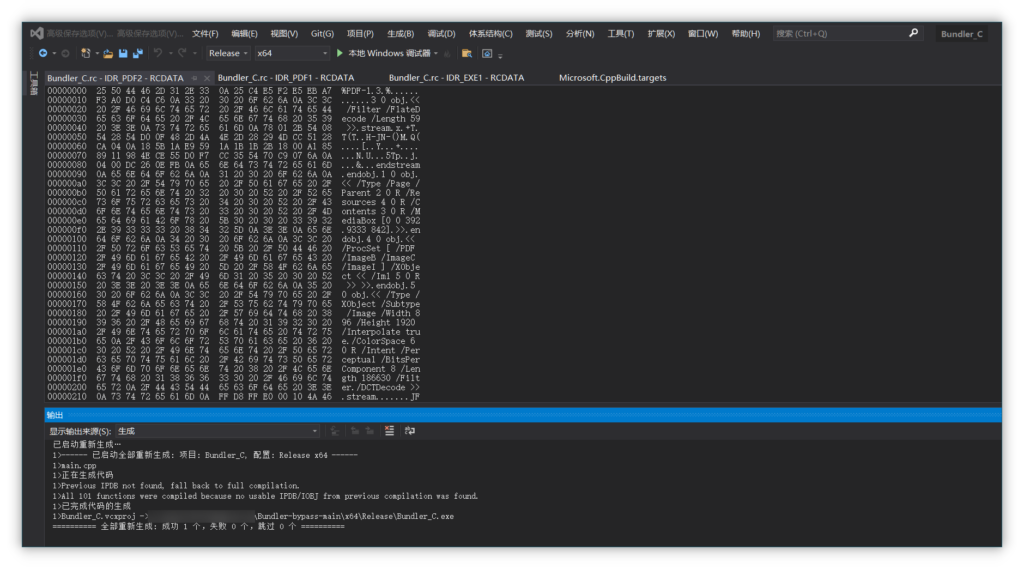Viewport: 1024px width, 569px height.
Task: Click the Bundler_C solution name button
Action: 961,33
